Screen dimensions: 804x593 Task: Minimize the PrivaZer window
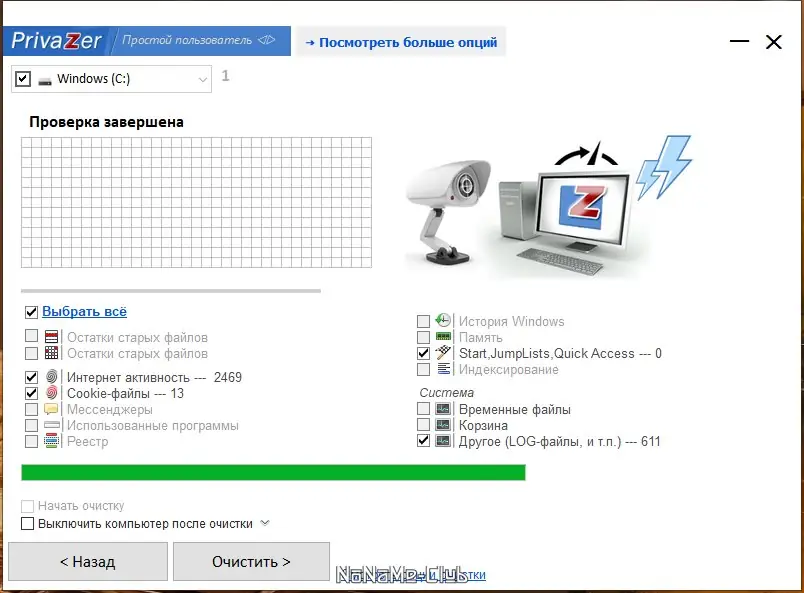[x=739, y=41]
